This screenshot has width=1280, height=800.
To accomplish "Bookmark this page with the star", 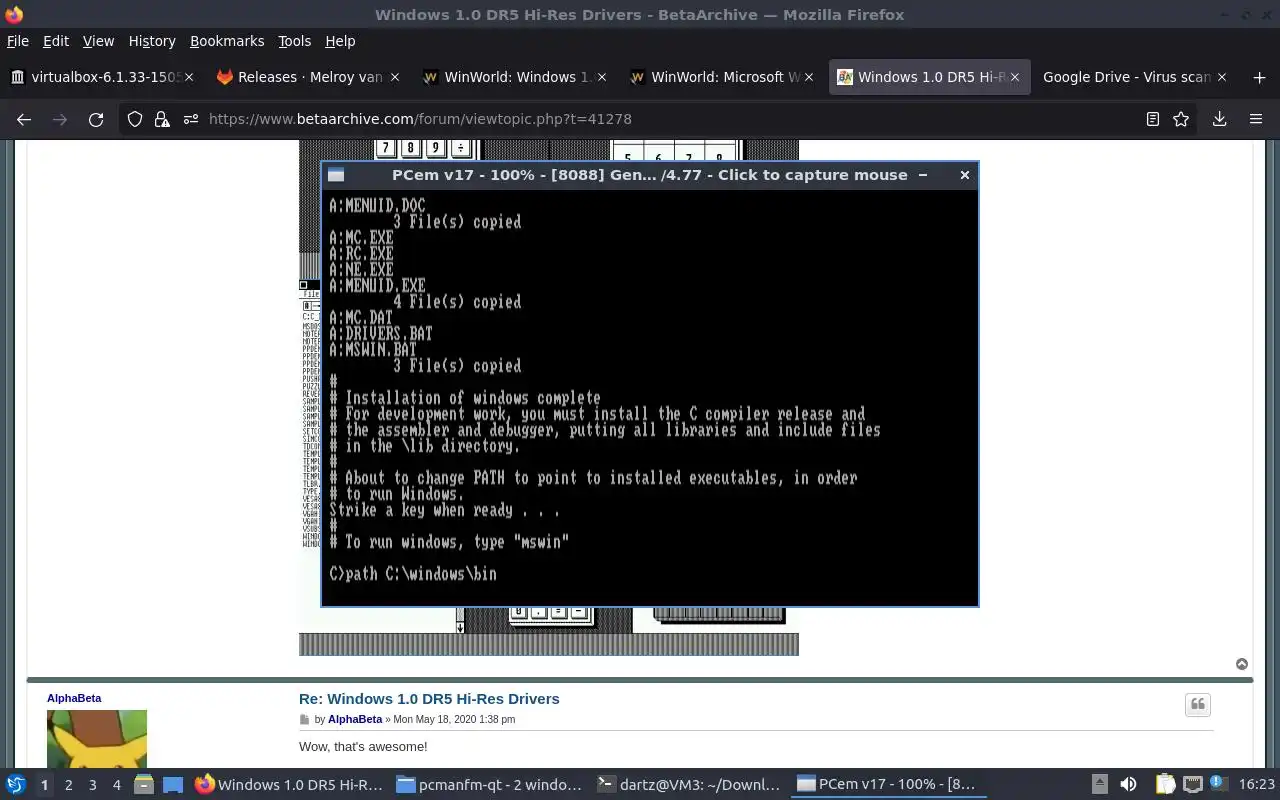I will pyautogui.click(x=1181, y=119).
